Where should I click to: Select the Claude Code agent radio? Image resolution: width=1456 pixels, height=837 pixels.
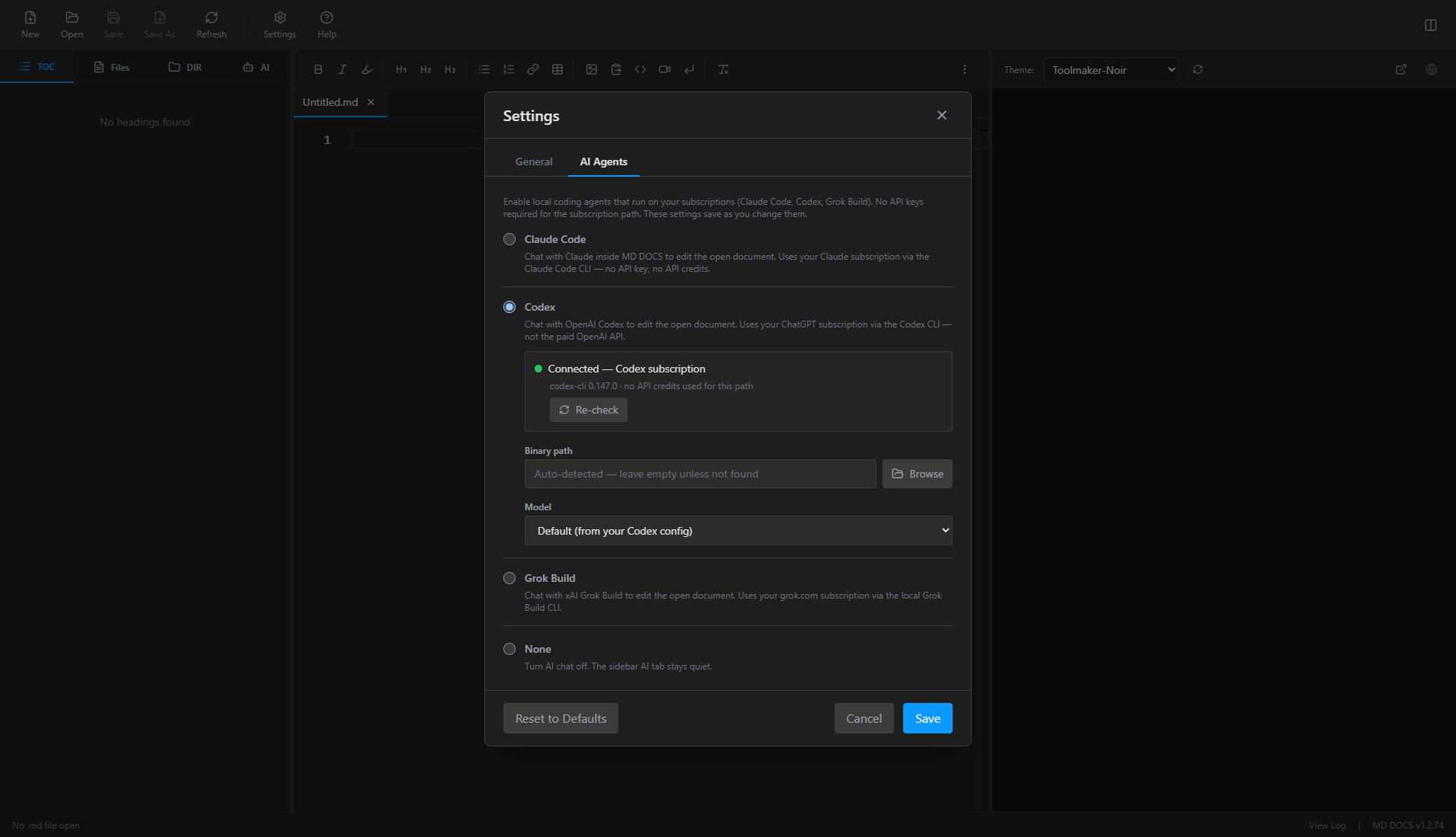pos(509,239)
